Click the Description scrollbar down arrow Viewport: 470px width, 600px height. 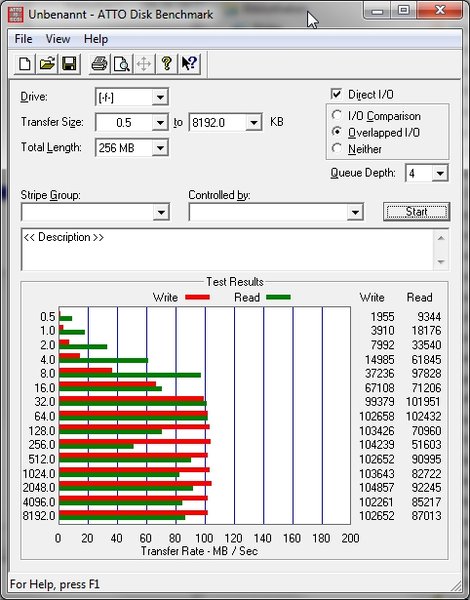(x=441, y=262)
